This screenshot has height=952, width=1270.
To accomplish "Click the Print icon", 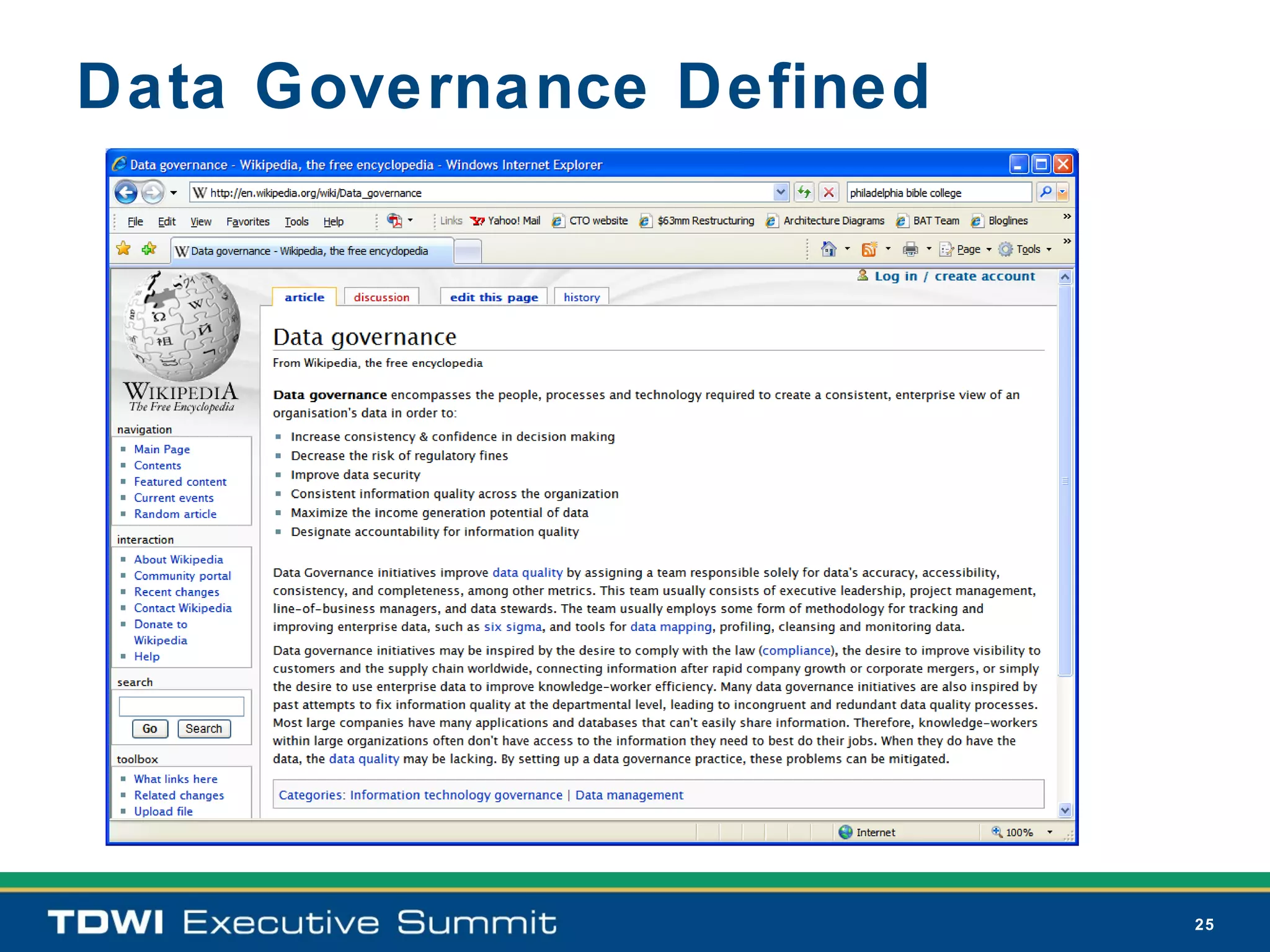I will pos(910,249).
